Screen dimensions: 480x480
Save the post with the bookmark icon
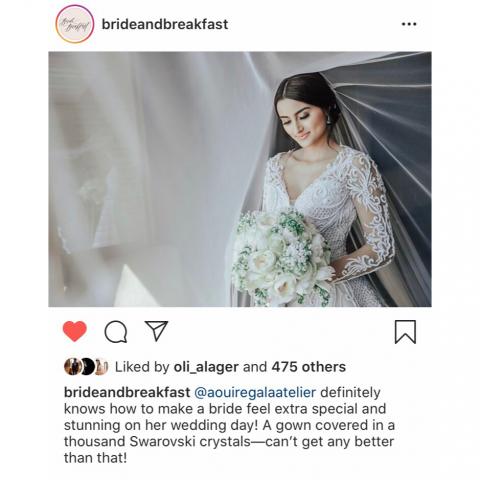405,332
